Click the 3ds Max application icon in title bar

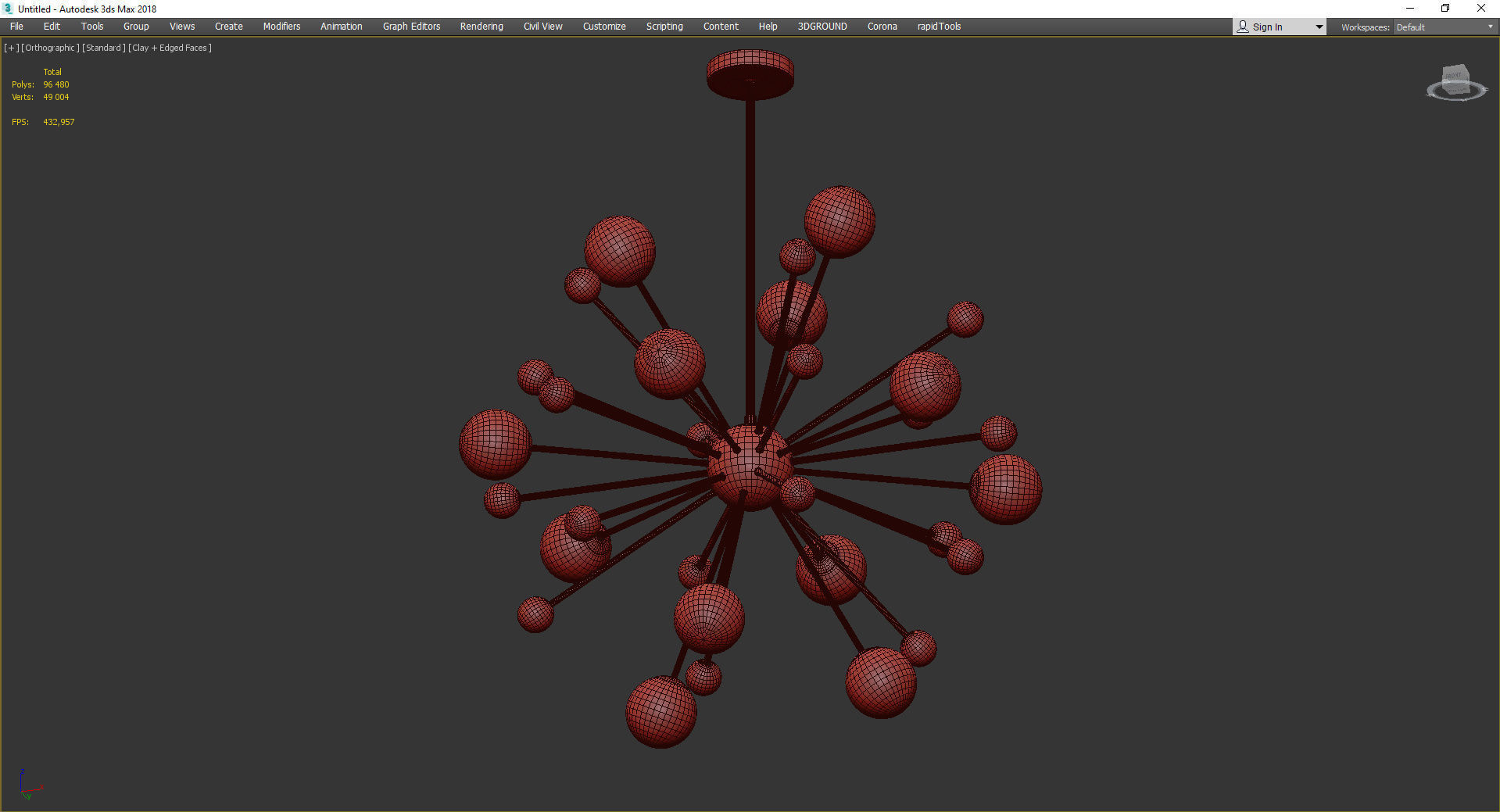pos(9,9)
